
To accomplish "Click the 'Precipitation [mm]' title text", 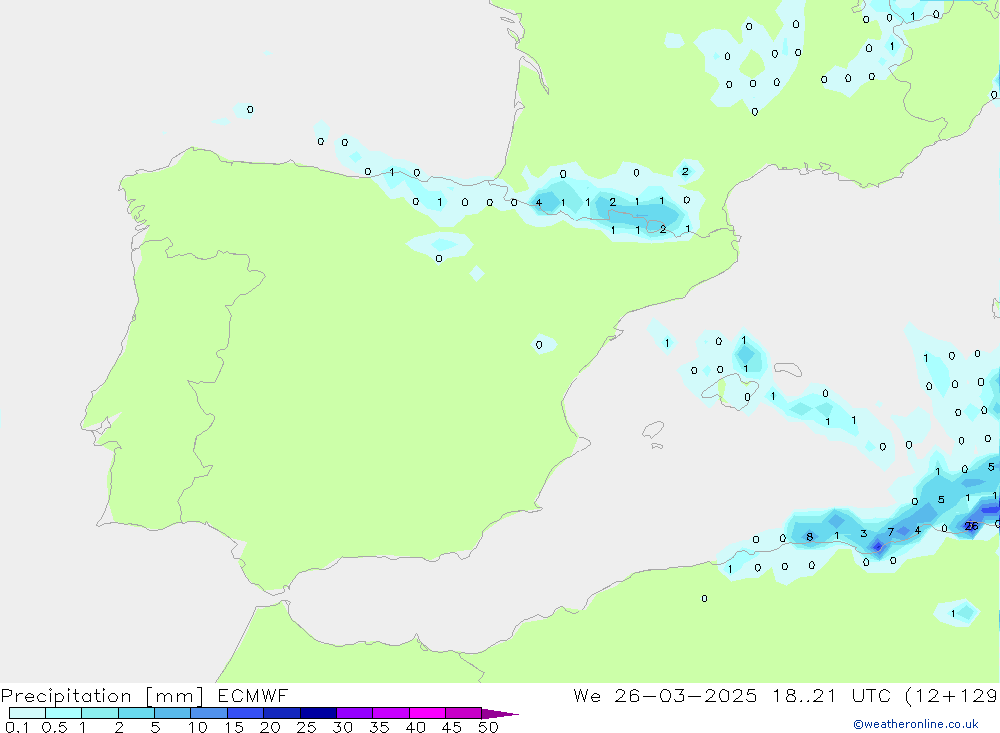I will (x=102, y=695).
